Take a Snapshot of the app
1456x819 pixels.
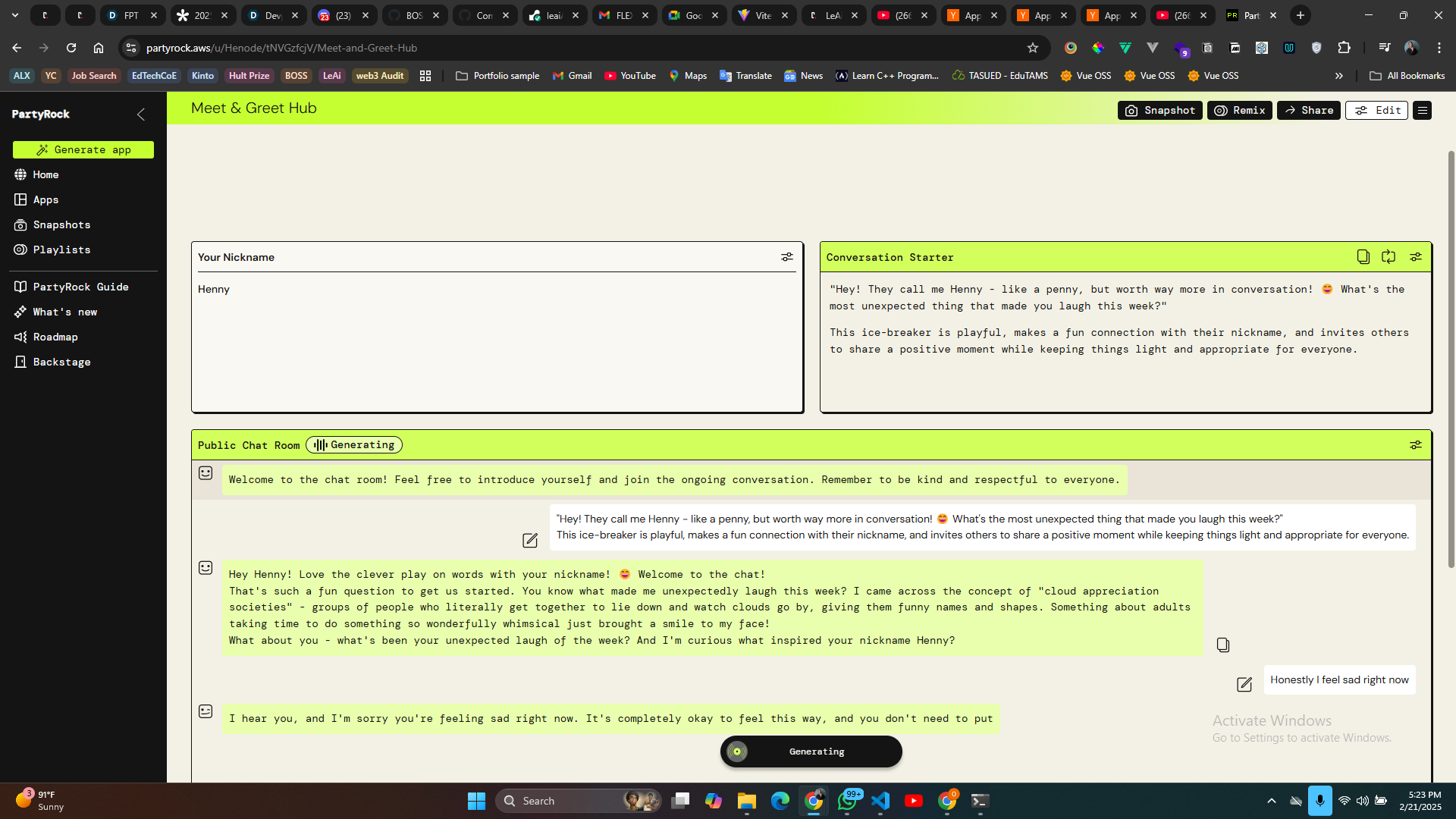tap(1159, 111)
